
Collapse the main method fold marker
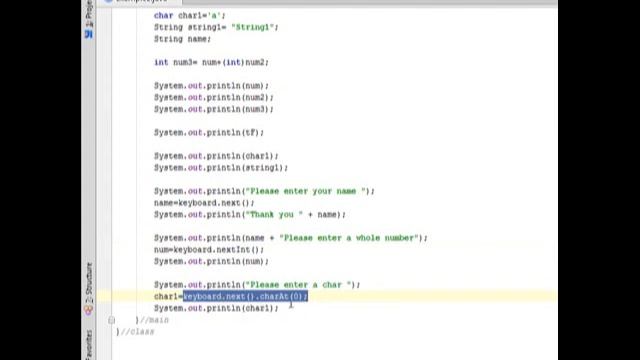pyautogui.click(x=111, y=320)
